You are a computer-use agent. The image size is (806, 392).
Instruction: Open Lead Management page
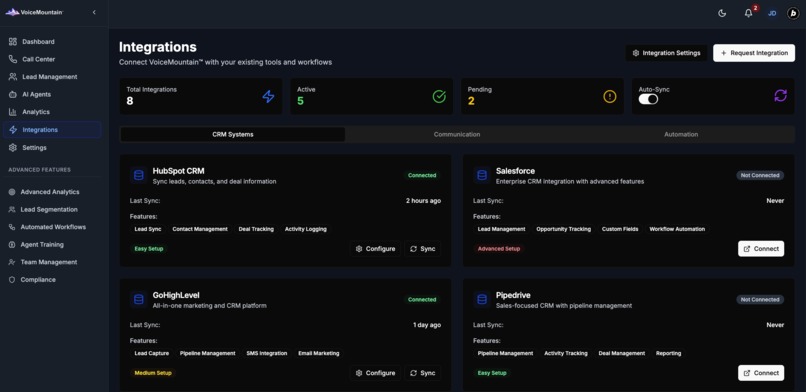[x=52, y=77]
